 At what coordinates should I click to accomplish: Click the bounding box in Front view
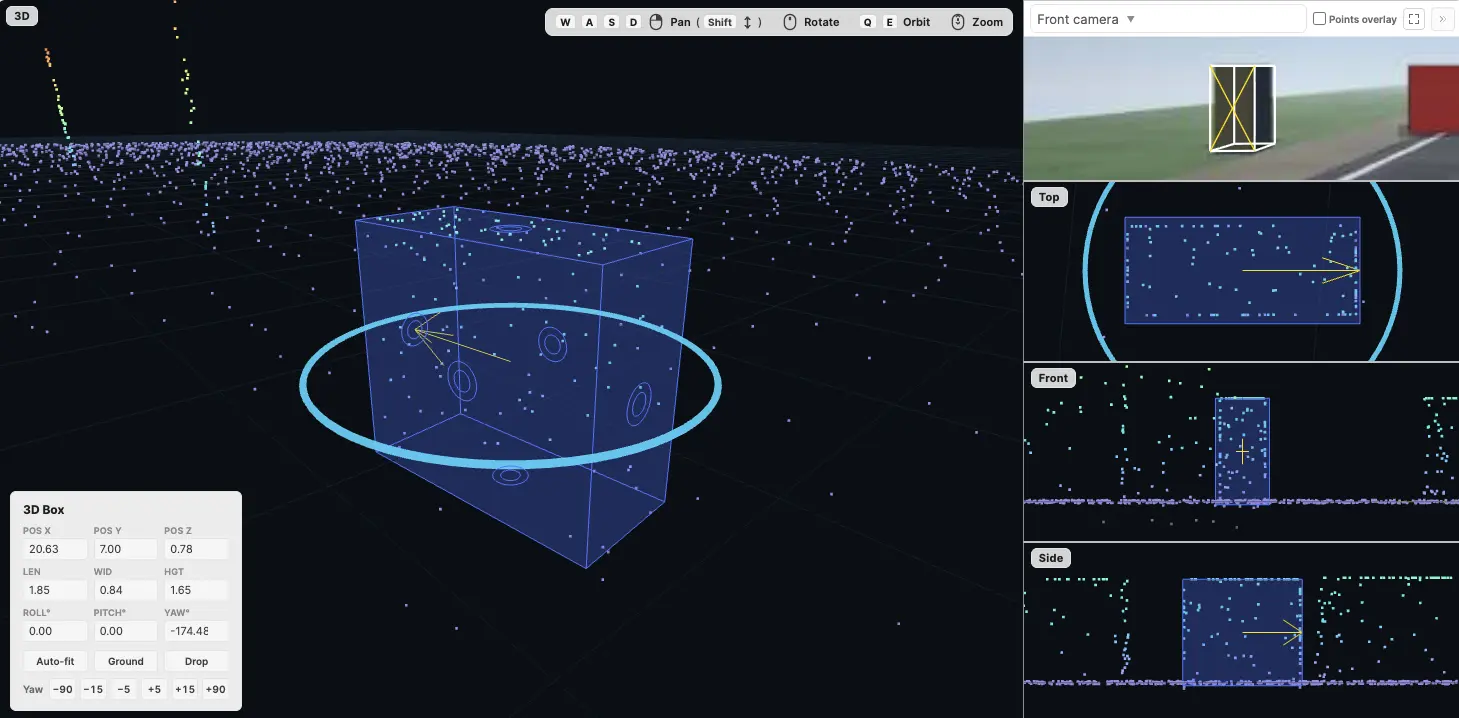tap(1242, 450)
